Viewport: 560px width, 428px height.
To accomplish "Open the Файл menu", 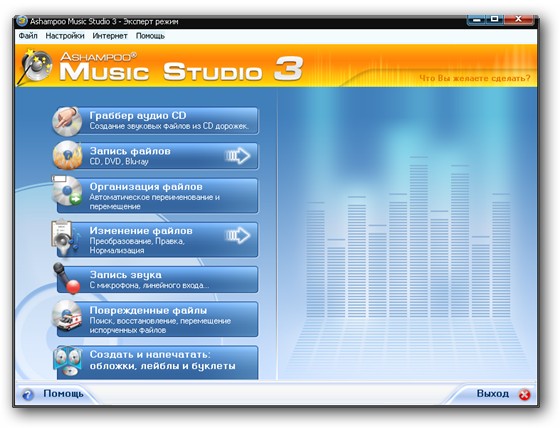I will click(x=28, y=36).
